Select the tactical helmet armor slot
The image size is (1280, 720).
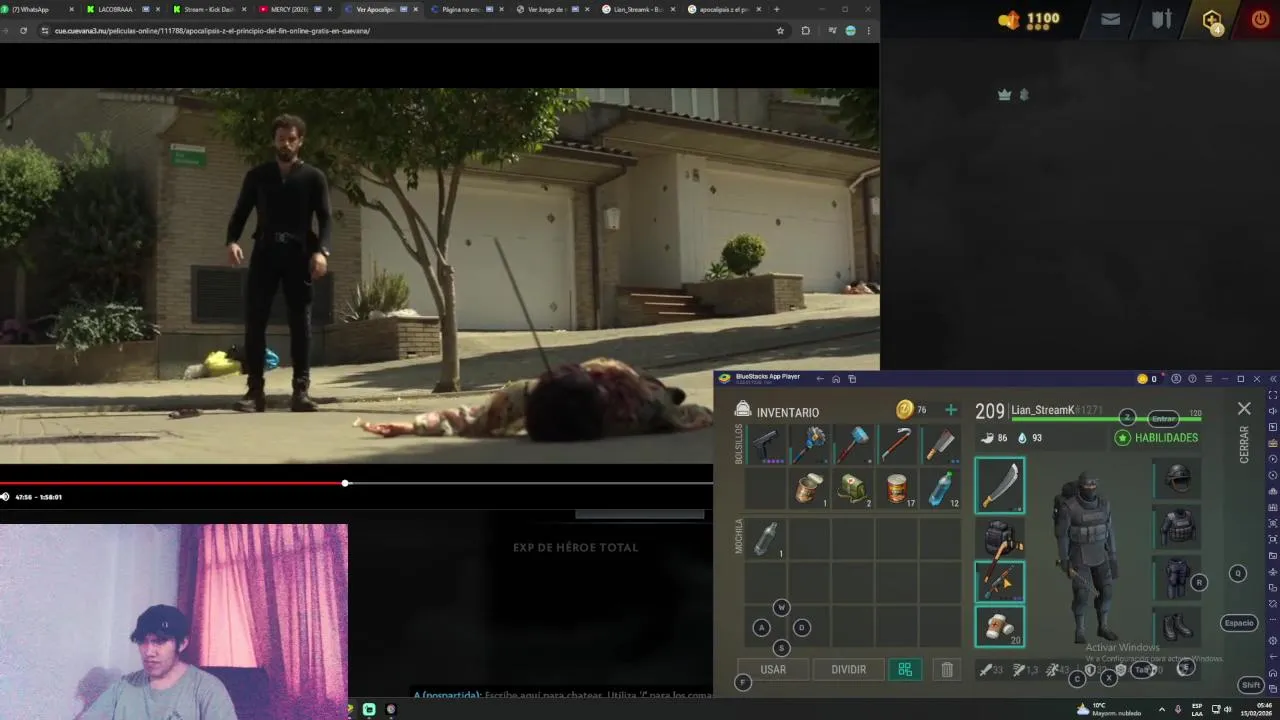(1177, 478)
